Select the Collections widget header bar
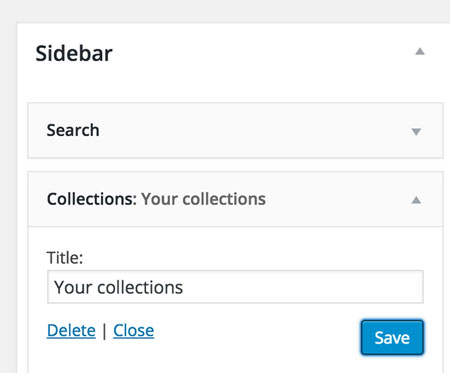Image resolution: width=450 pixels, height=373 pixels. [235, 199]
